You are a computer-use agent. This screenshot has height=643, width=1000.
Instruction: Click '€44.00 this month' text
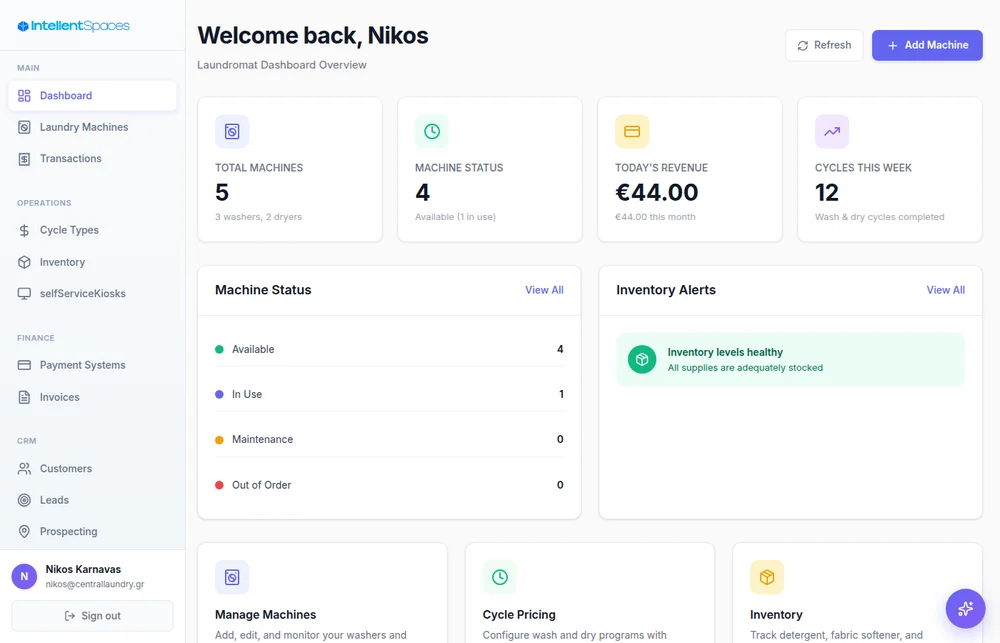[x=655, y=217]
